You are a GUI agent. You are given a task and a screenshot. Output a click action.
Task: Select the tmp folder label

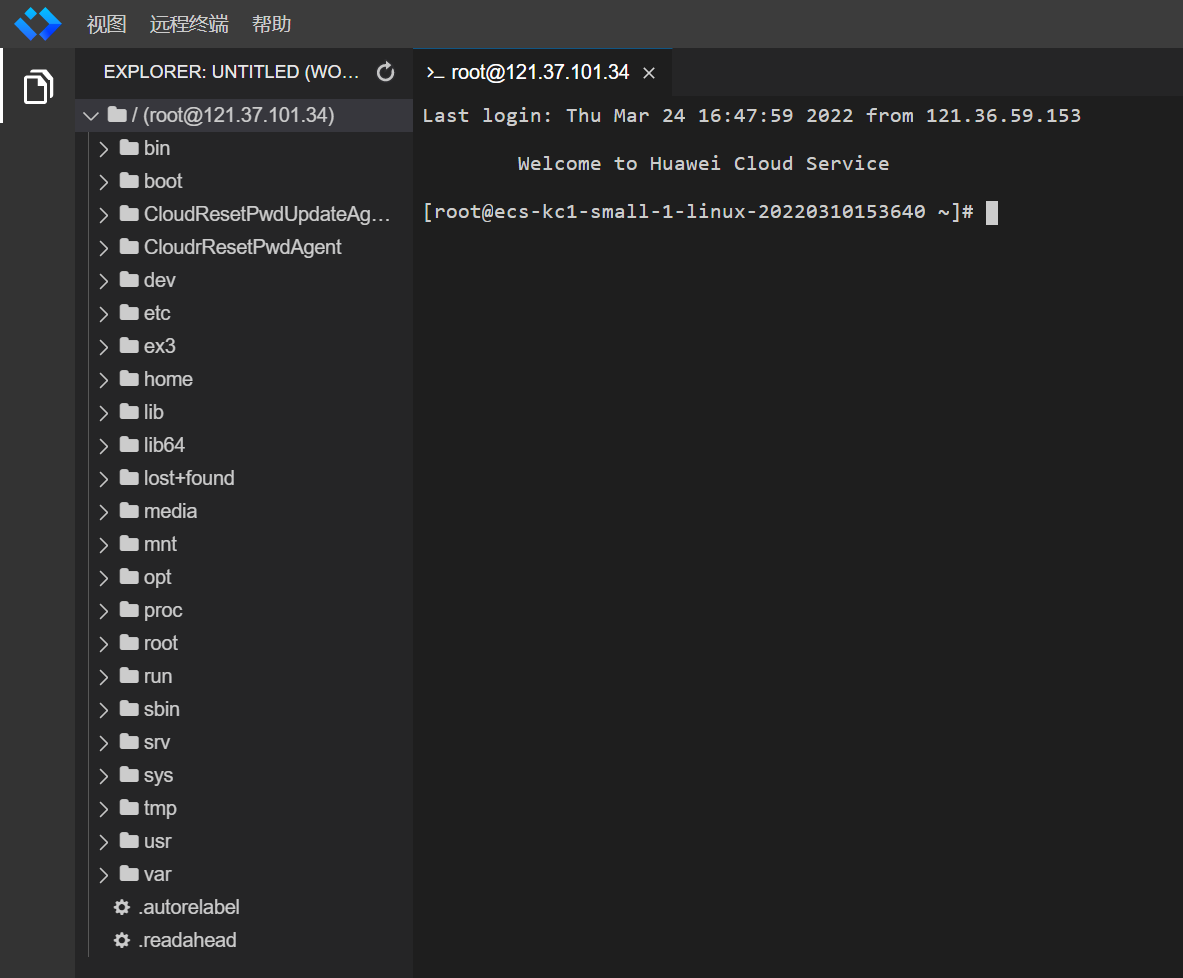tap(160, 808)
